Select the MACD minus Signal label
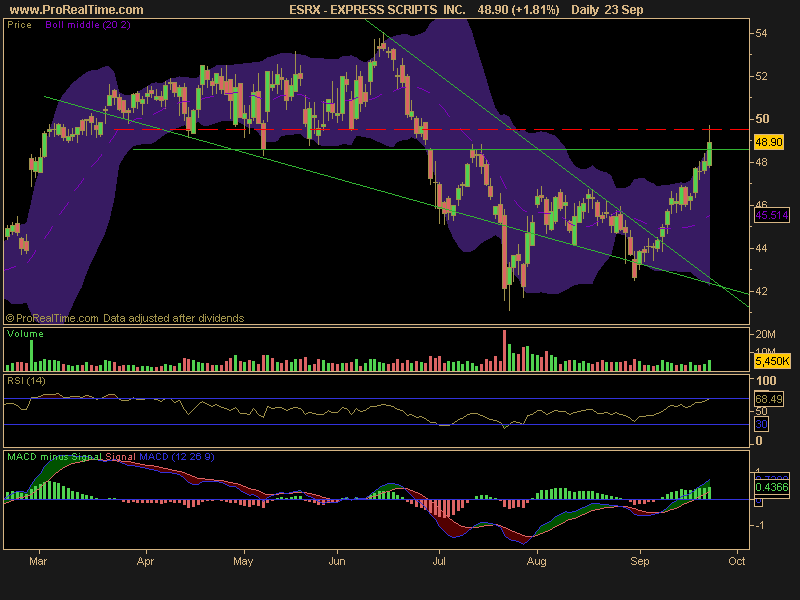The height and width of the screenshot is (600, 800). coord(55,457)
